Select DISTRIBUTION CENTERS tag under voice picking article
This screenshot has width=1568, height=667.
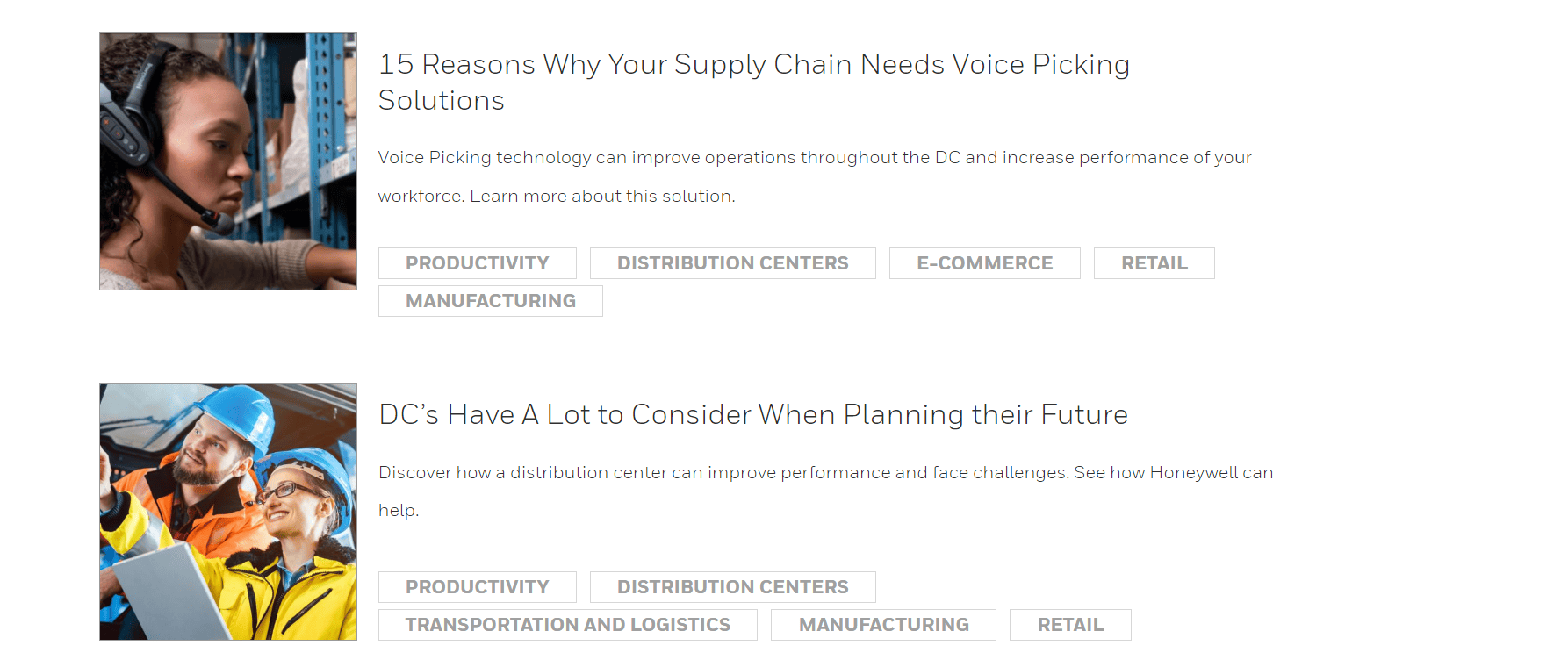(733, 263)
